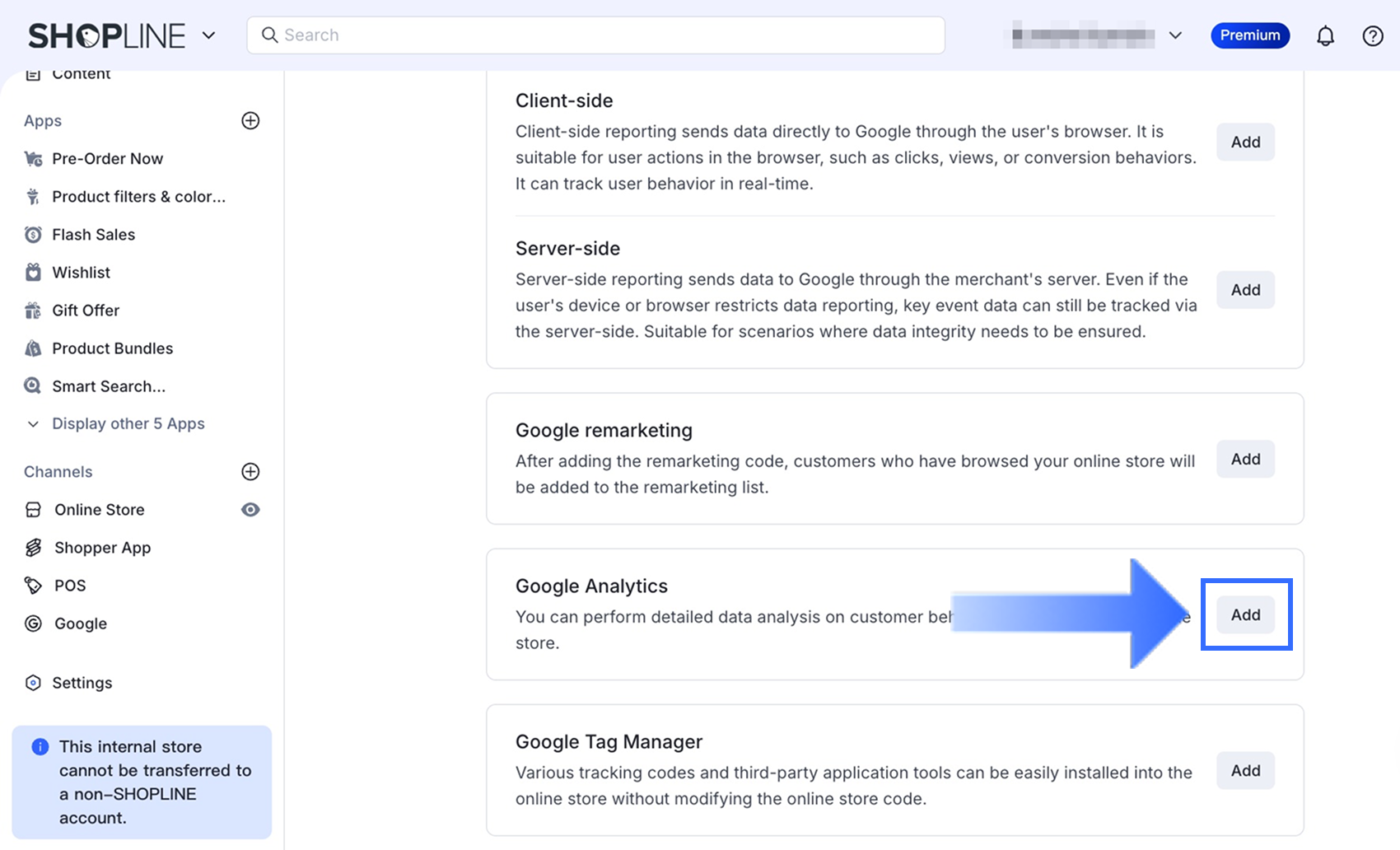Open the help question mark icon
Screen dimensions: 1400x850
tap(1373, 35)
